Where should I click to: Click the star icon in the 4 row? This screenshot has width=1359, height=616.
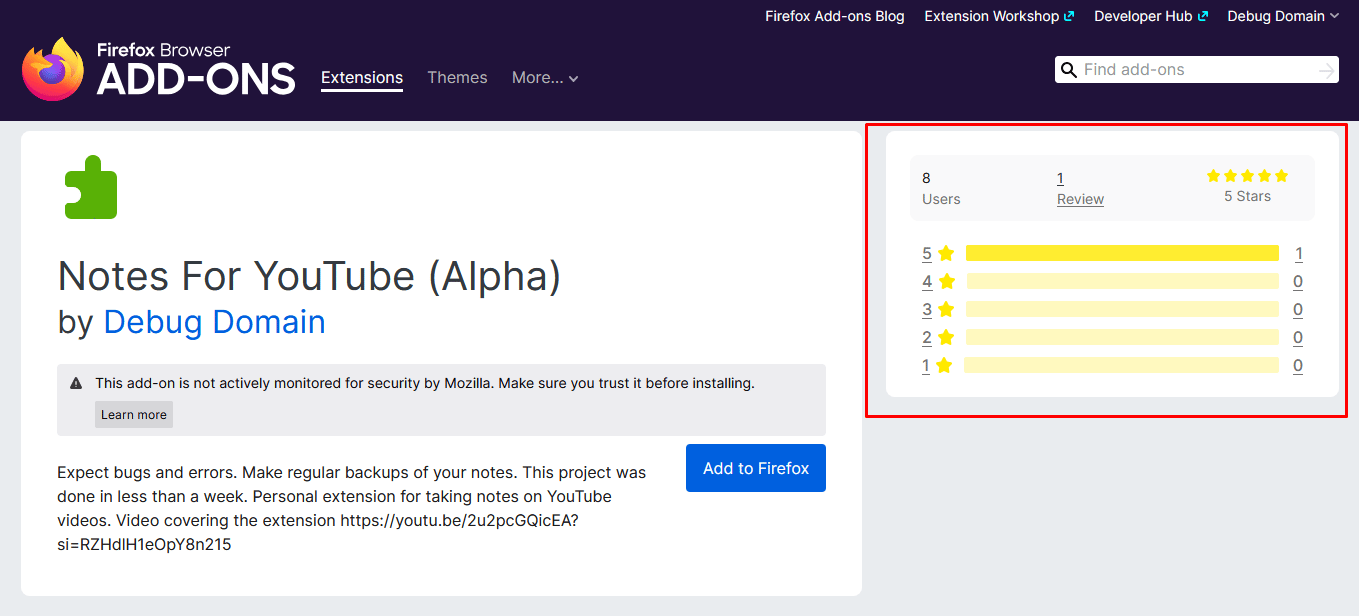point(946,282)
